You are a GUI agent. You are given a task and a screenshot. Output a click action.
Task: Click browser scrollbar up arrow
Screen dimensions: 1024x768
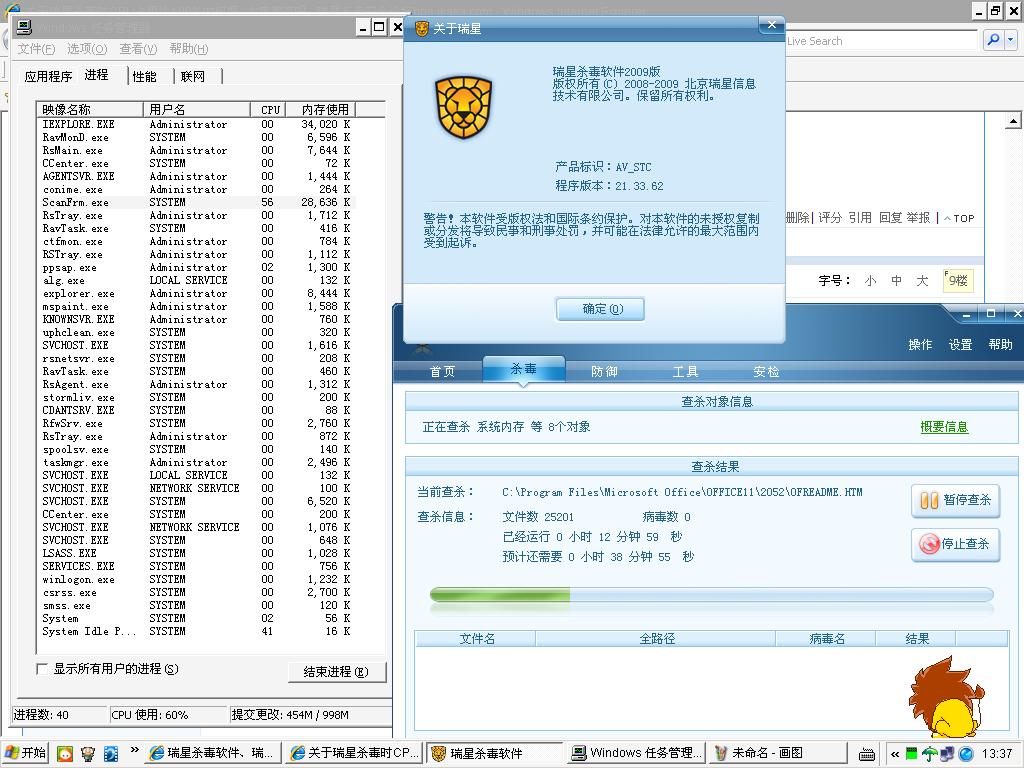pos(1012,121)
